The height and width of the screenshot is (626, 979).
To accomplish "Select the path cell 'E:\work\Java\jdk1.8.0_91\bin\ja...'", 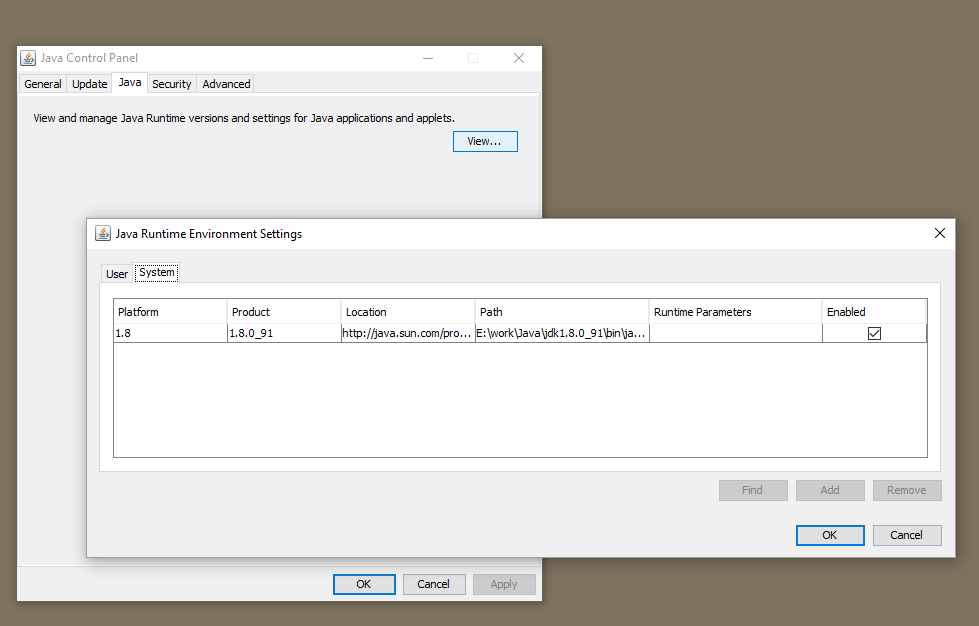I will coord(562,333).
